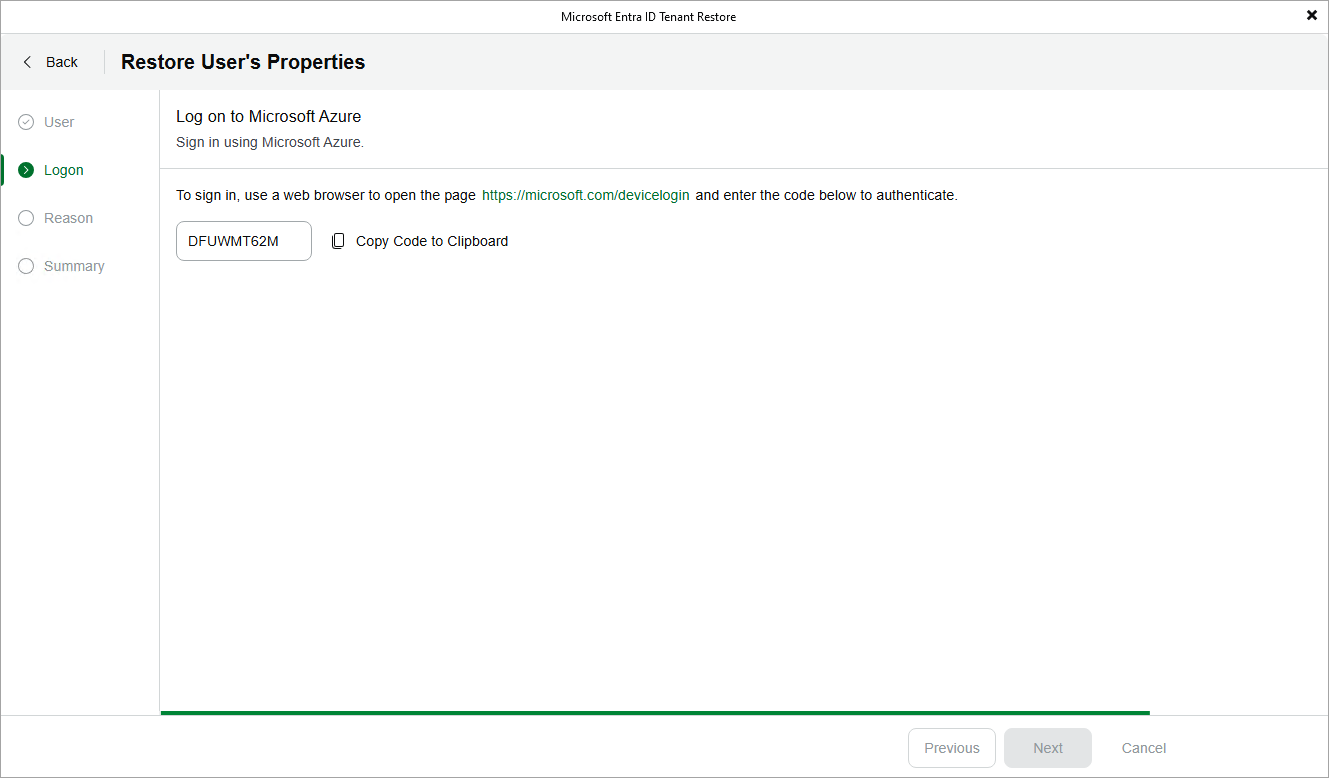Click the Previous button
Screen dimensions: 1329x778
tap(951, 748)
